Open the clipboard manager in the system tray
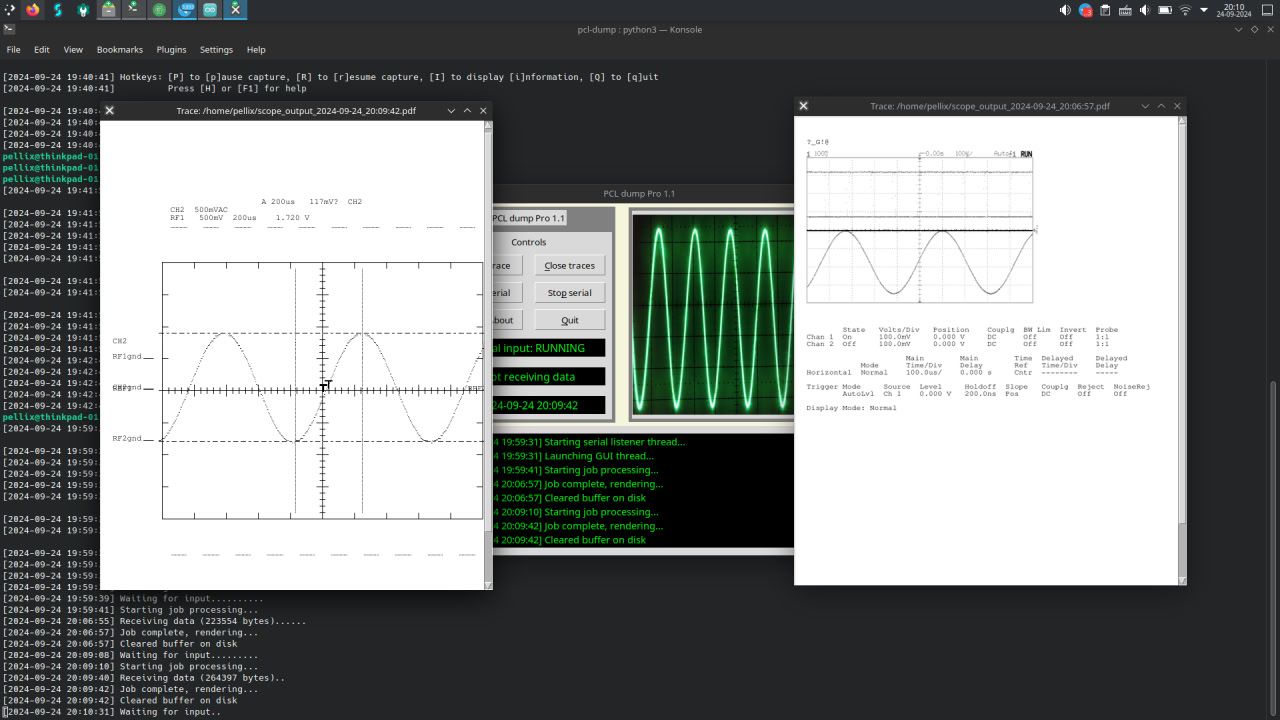 [x=1105, y=11]
